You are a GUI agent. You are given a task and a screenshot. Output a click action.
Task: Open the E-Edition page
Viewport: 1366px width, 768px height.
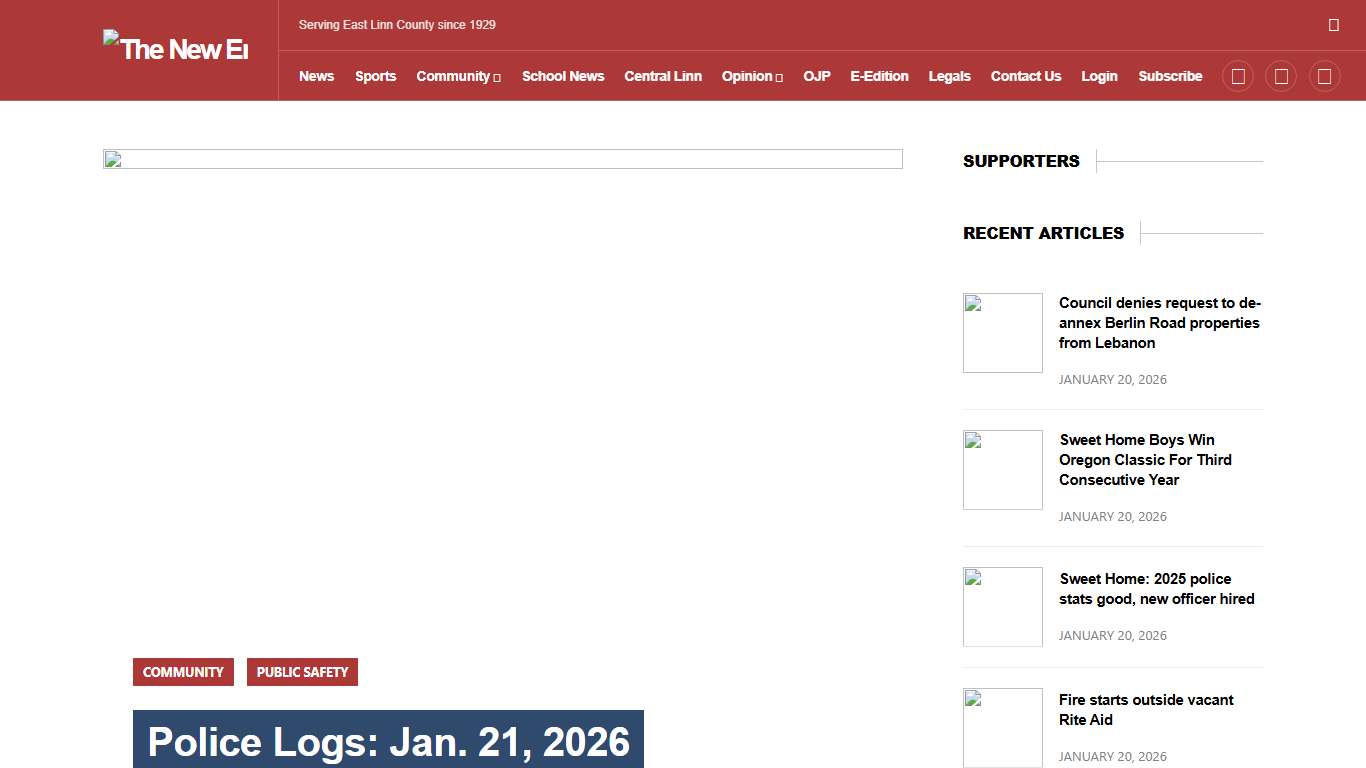[x=879, y=76]
